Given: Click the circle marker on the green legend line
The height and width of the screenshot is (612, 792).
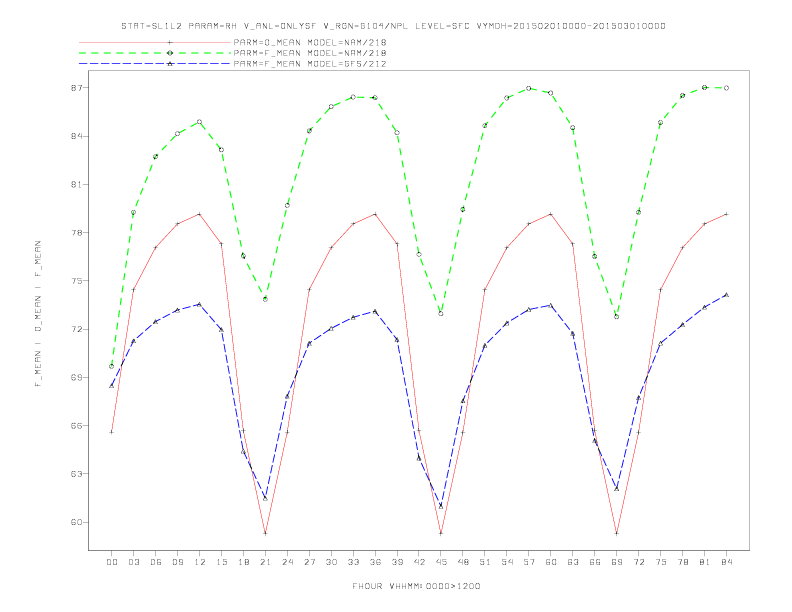Looking at the screenshot, I should pyautogui.click(x=170, y=53).
